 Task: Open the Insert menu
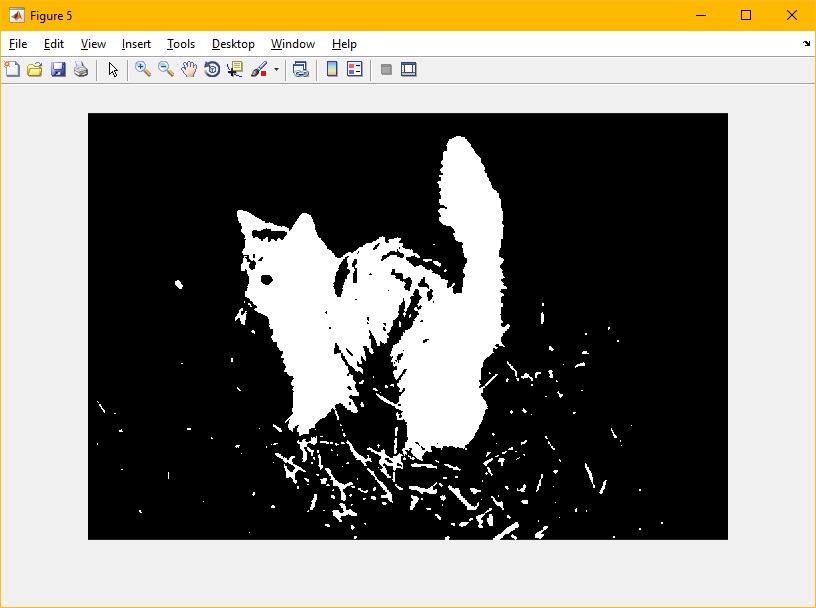coord(136,44)
